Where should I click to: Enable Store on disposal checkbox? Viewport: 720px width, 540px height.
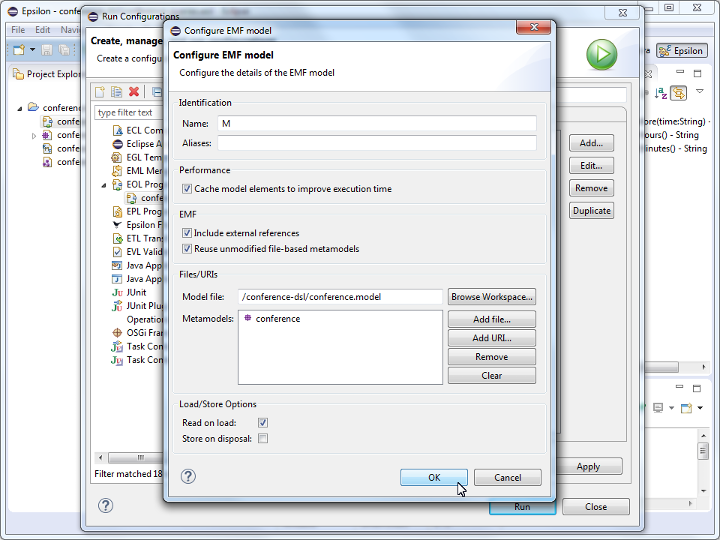click(263, 438)
